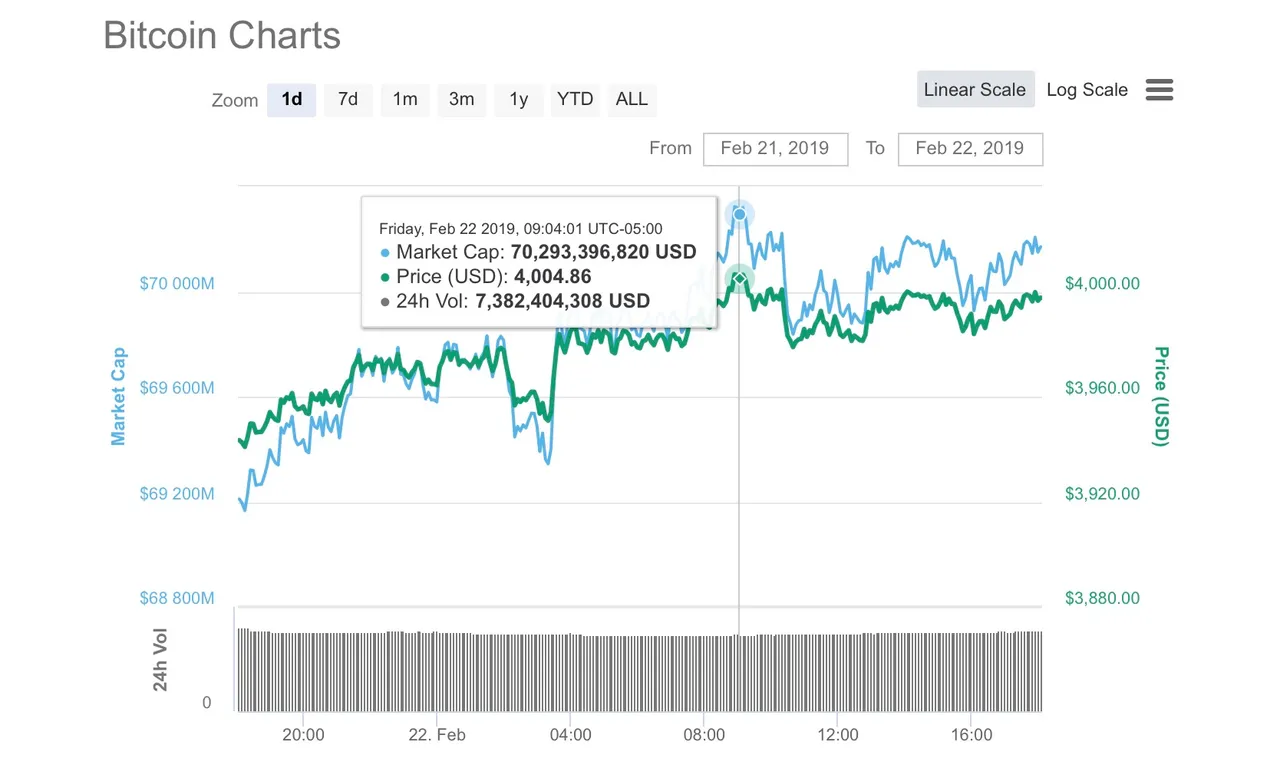Click the 22. Feb time axis label
This screenshot has height=768, width=1280.
click(x=436, y=734)
